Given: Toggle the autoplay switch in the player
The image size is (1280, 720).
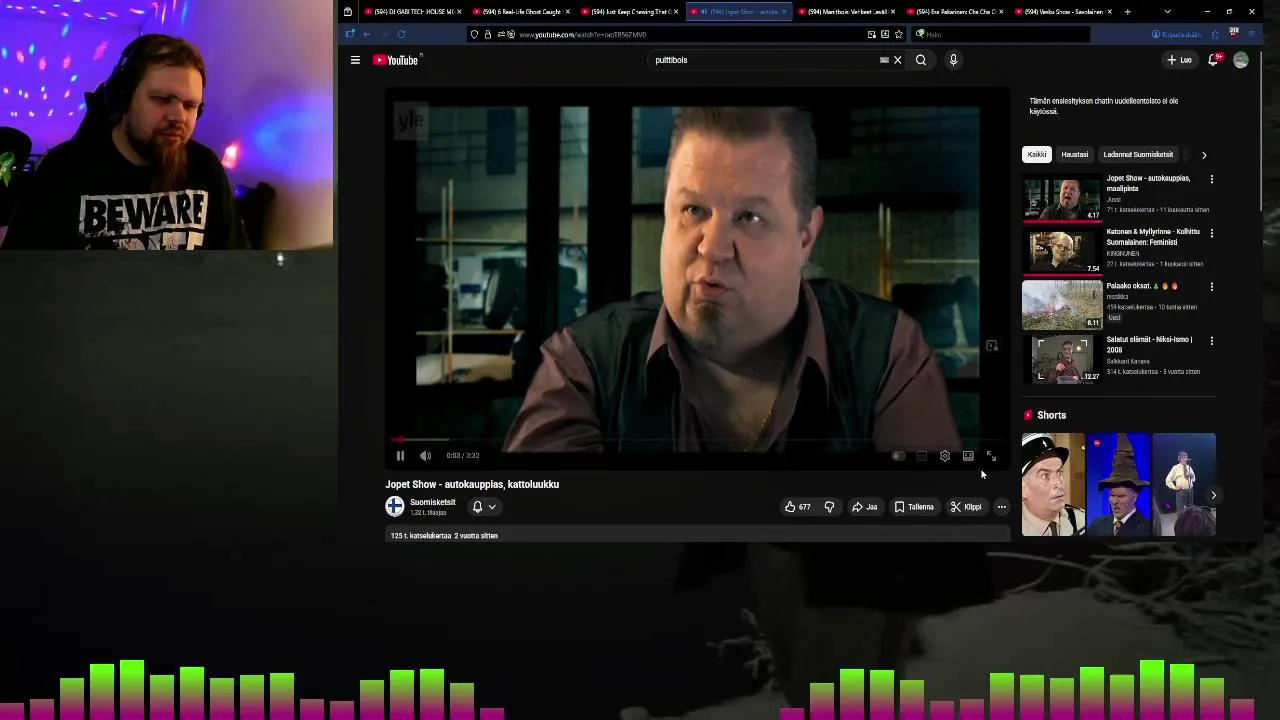Looking at the screenshot, I should (898, 456).
